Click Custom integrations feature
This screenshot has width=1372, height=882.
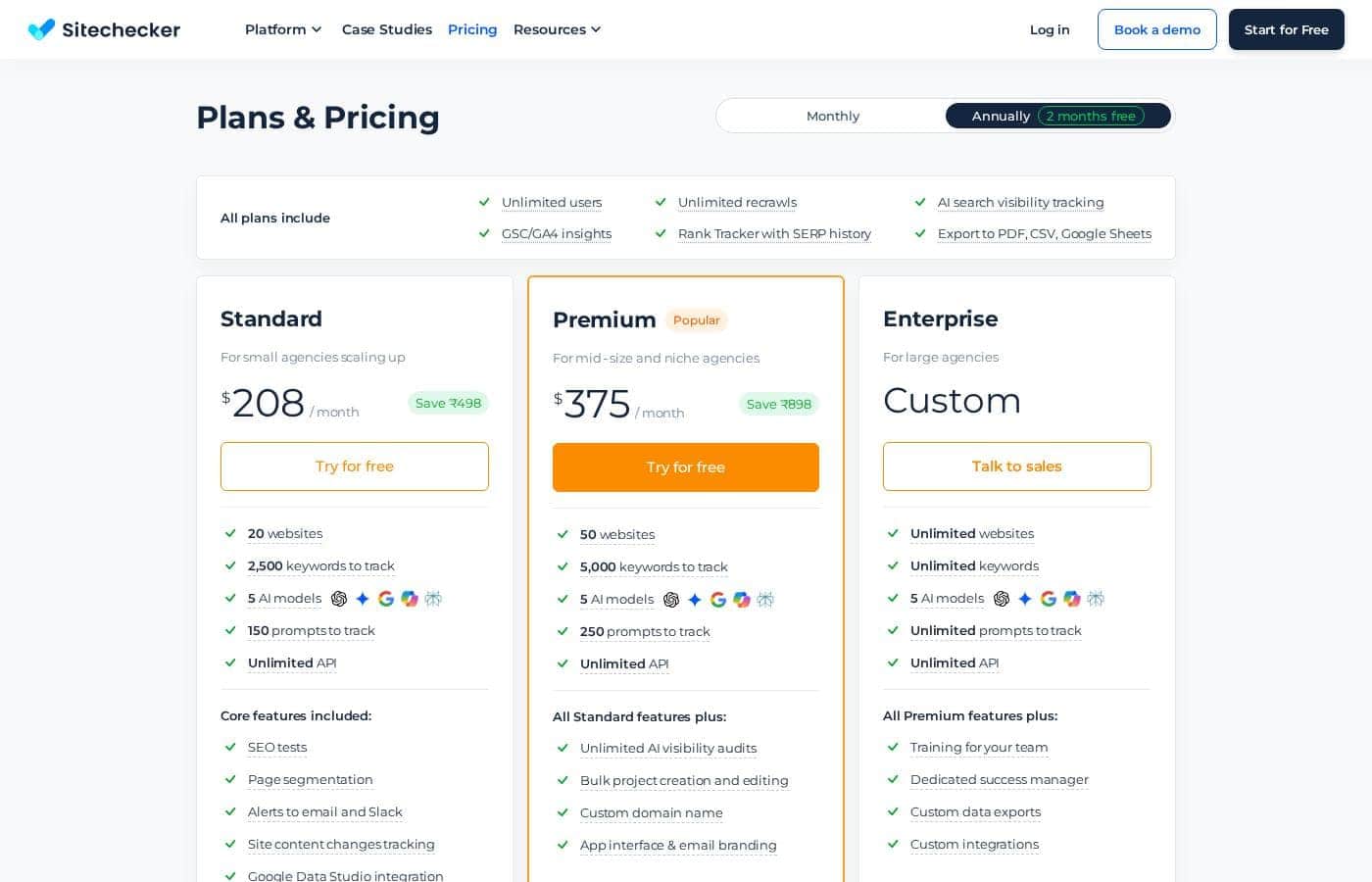coord(974,844)
